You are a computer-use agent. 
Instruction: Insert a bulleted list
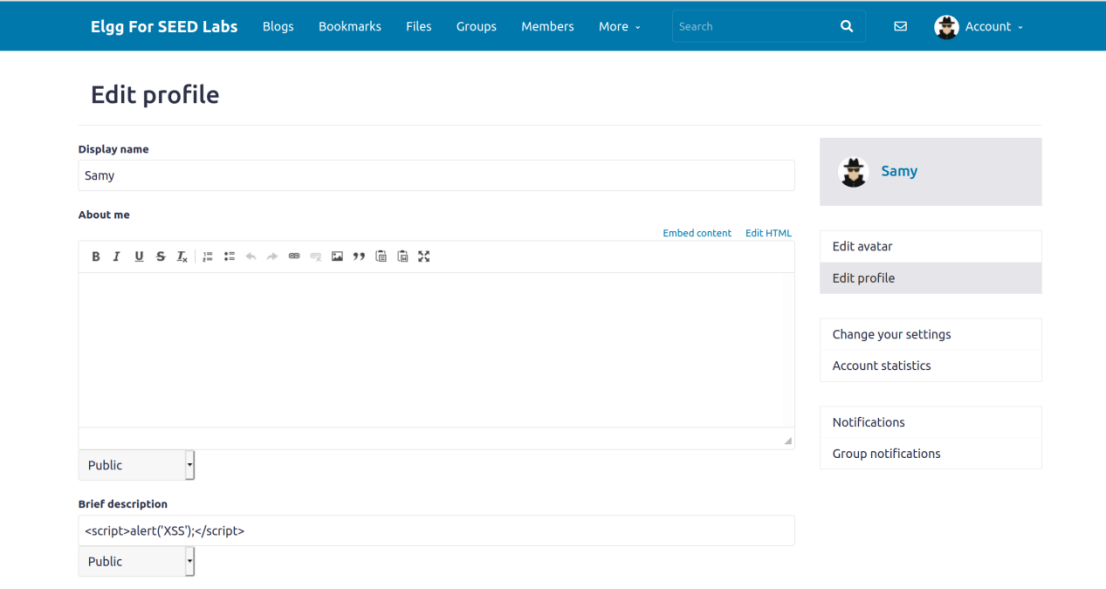229,257
